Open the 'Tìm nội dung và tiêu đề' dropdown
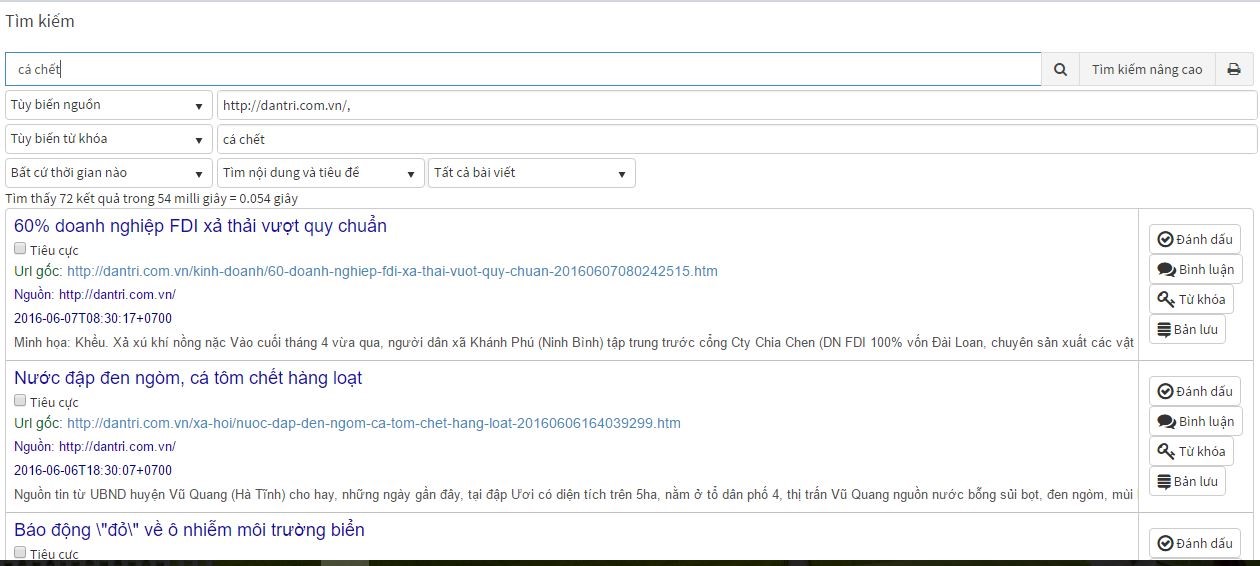The image size is (1260, 566). (x=320, y=173)
